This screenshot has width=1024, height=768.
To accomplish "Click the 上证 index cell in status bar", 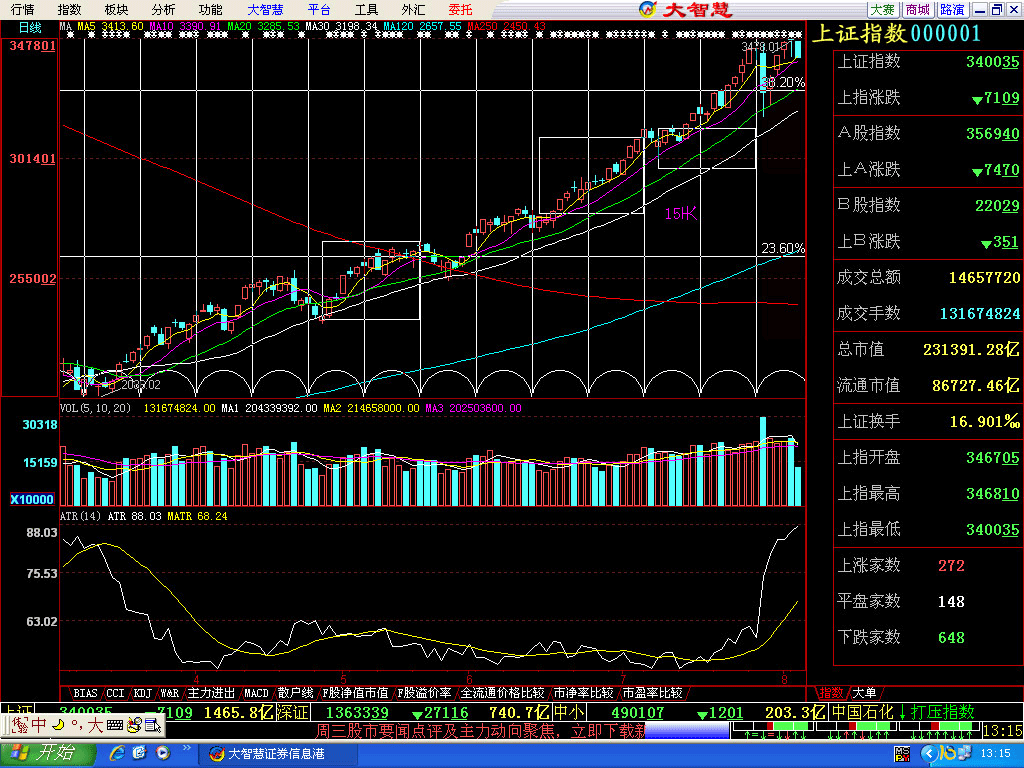I will [18, 710].
